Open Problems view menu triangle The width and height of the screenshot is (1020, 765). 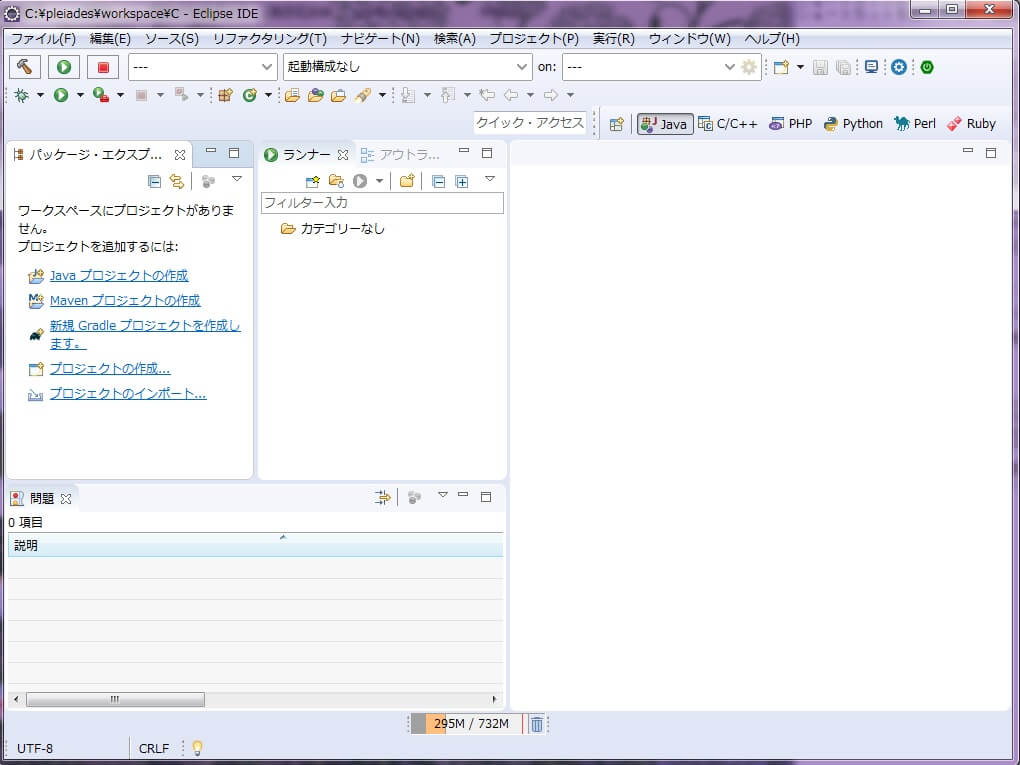coord(443,495)
